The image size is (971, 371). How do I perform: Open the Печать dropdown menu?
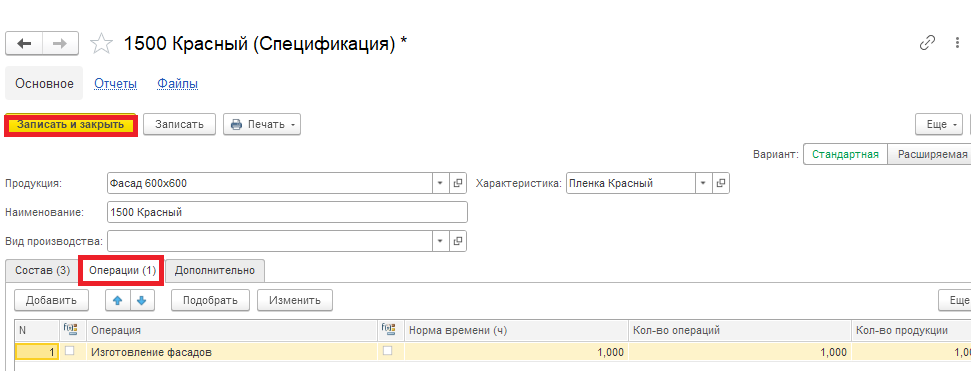262,124
